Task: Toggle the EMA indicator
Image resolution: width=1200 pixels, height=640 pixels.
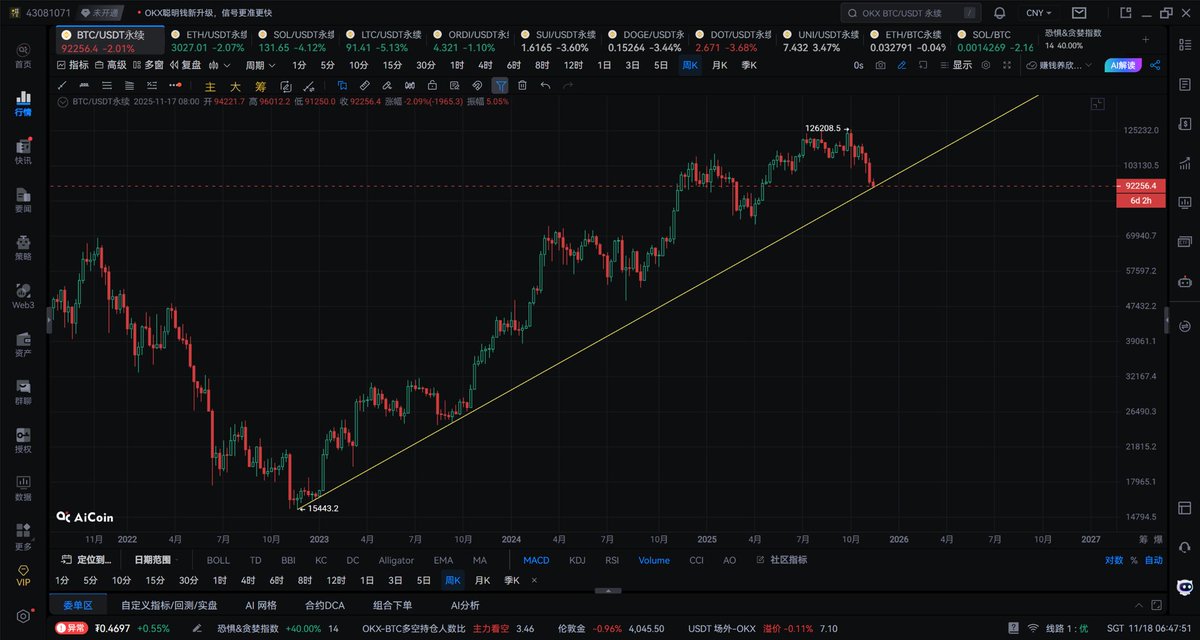Action: (x=443, y=560)
